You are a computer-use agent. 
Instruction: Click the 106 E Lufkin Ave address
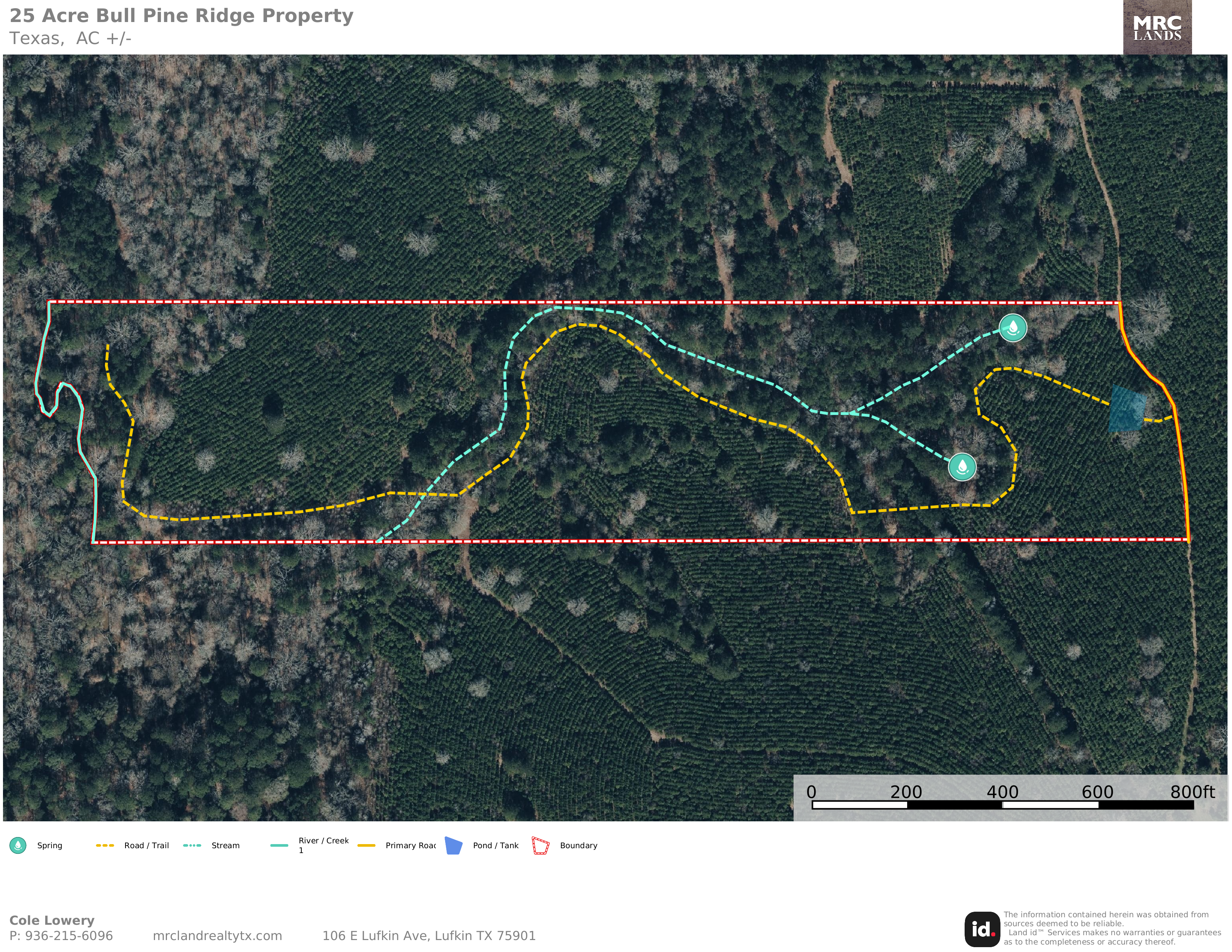(x=429, y=936)
